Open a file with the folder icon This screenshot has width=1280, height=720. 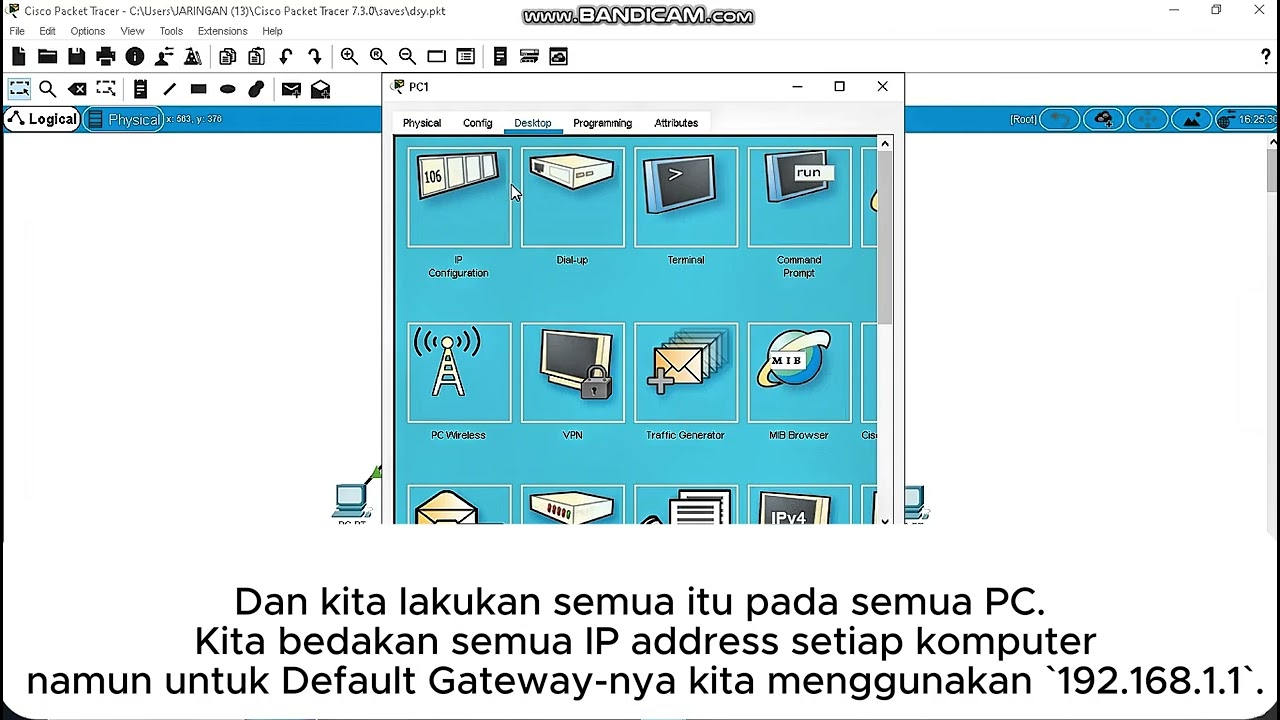click(47, 57)
